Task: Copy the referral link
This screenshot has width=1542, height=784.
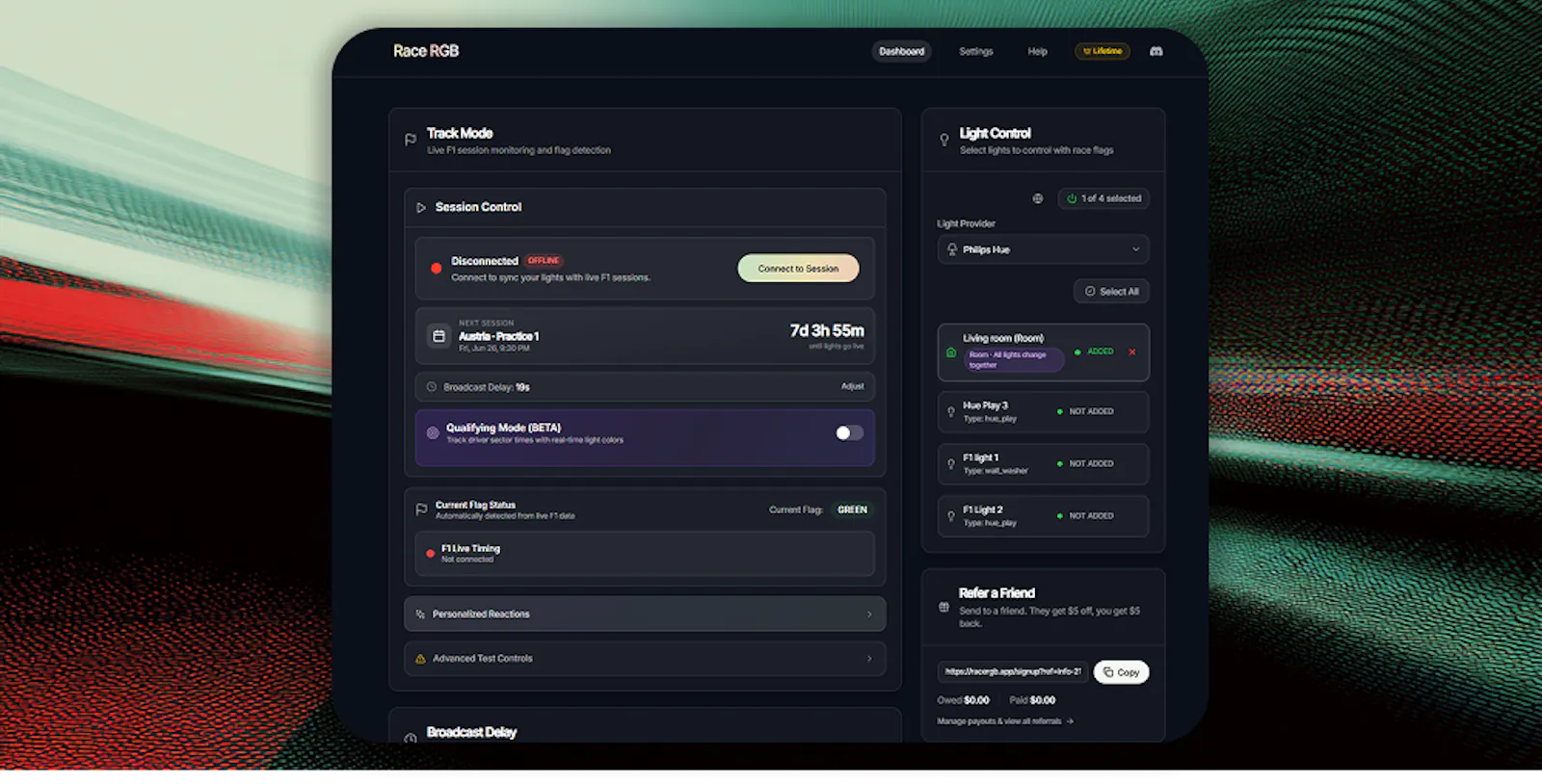Action: [1121, 672]
